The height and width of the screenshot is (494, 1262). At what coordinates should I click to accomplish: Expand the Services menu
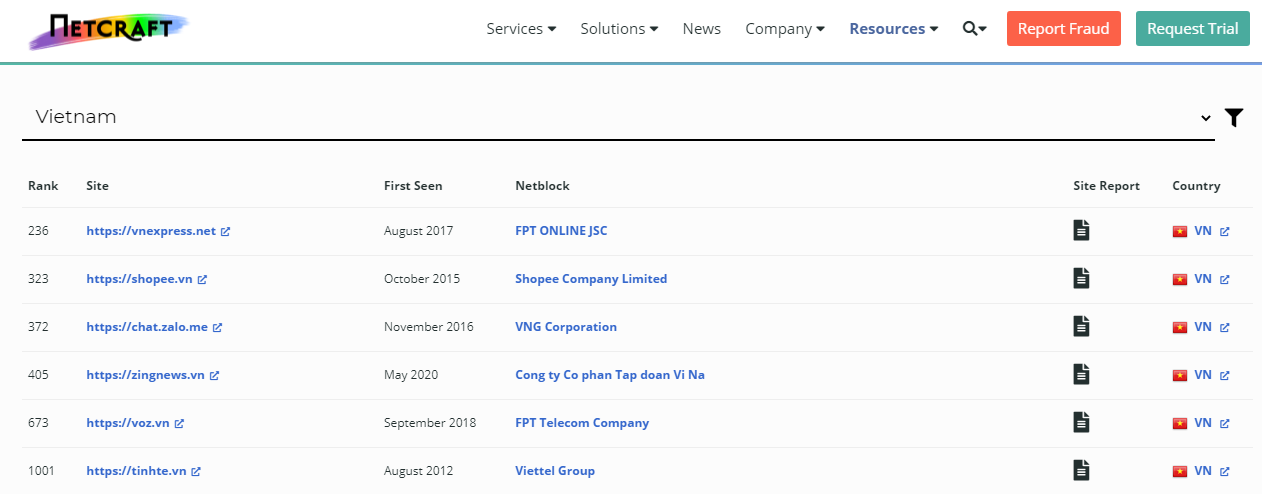[521, 29]
